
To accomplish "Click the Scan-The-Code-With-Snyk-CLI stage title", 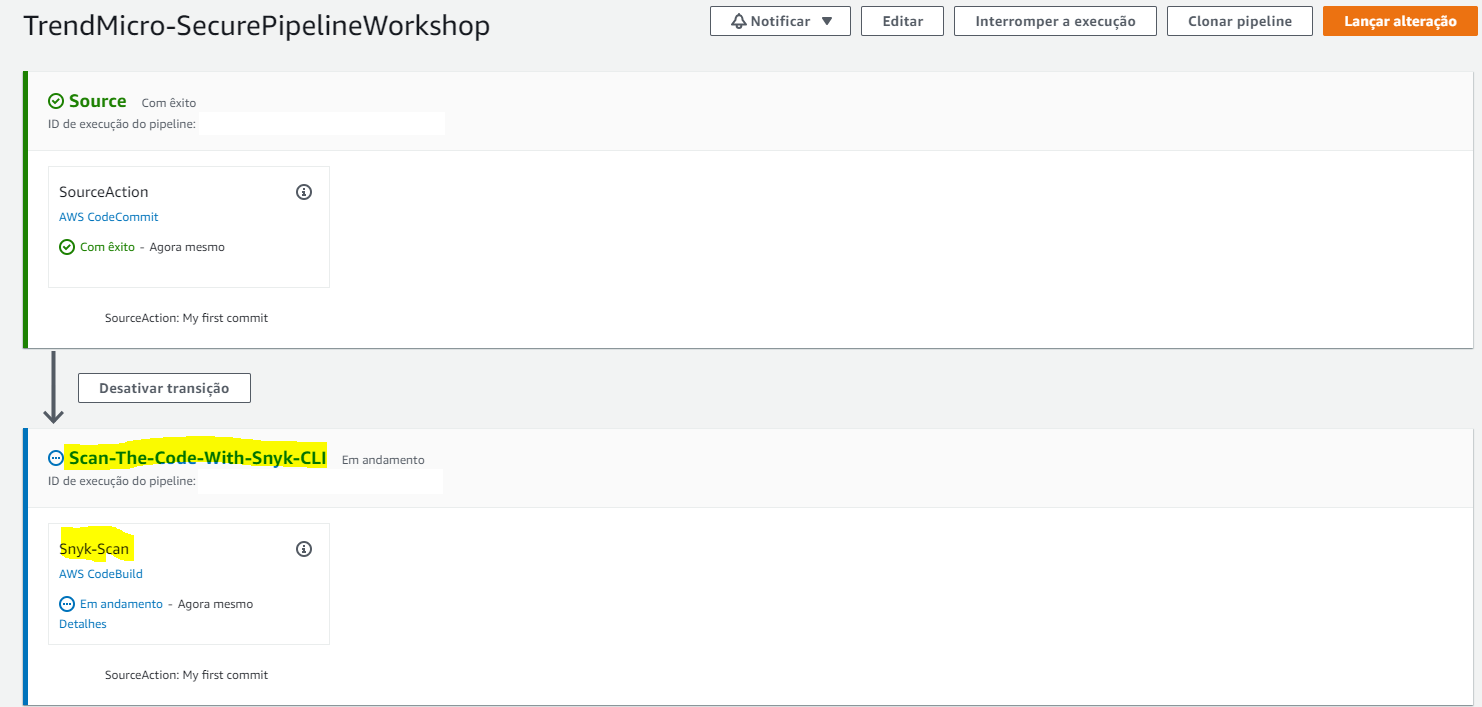I will tap(198, 458).
